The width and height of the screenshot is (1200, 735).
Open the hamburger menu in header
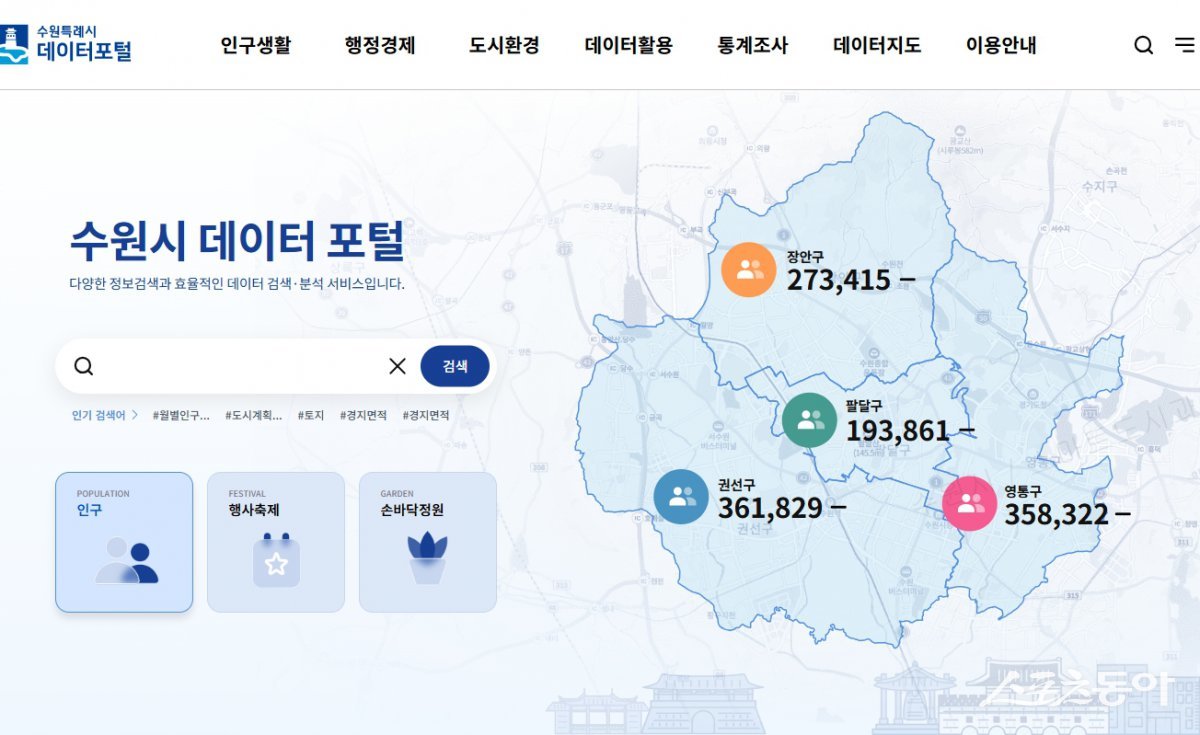(x=1184, y=45)
